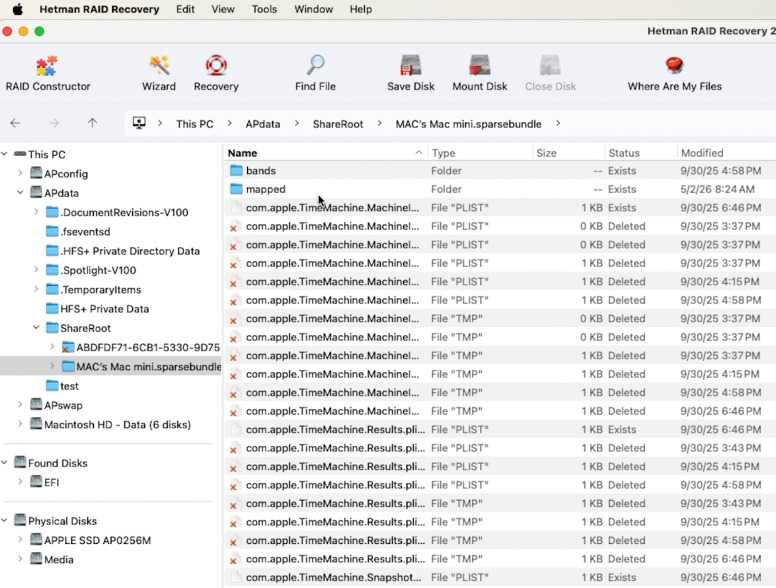Screen dimensions: 776x588
Task: Go up one folder level
Action: click(x=93, y=123)
